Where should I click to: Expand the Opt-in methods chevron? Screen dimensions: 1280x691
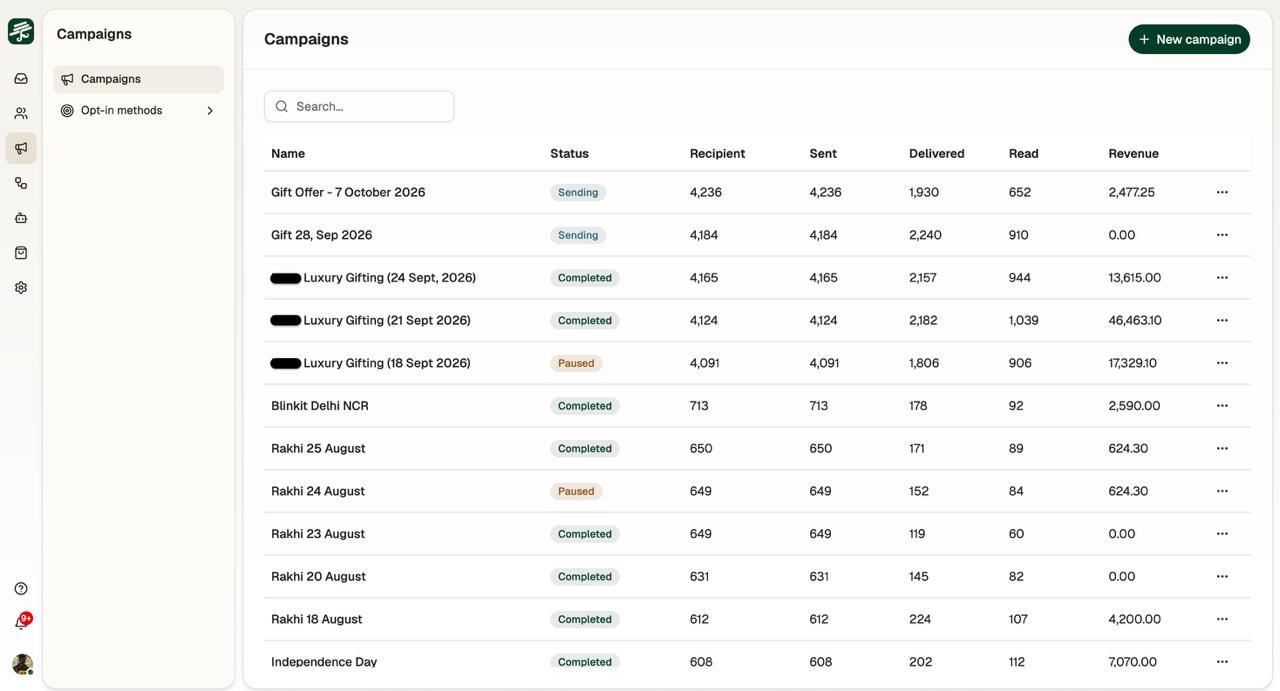pos(210,111)
